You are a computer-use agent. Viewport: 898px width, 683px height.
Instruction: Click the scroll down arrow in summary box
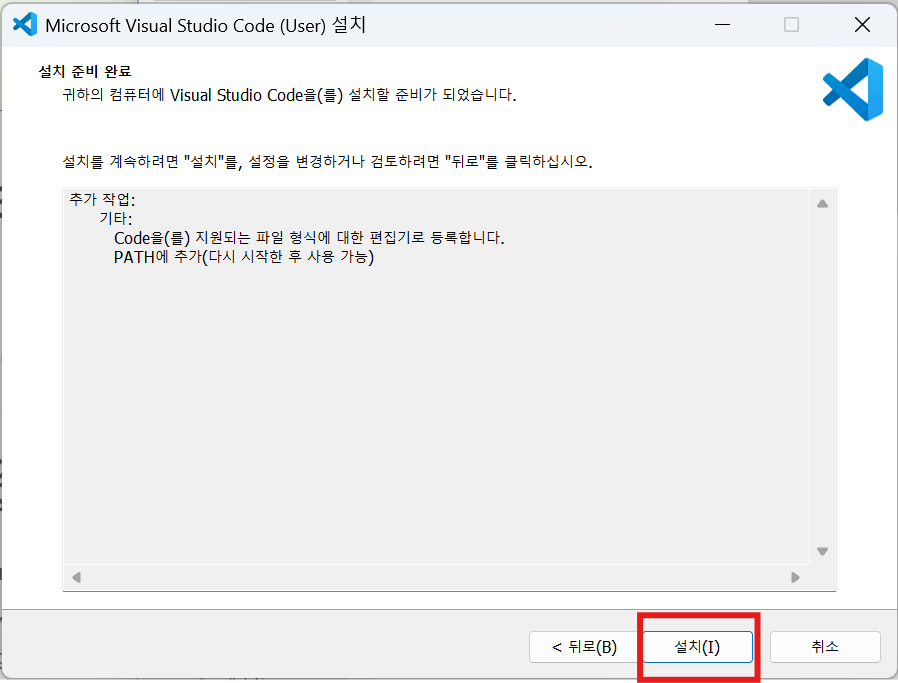[x=822, y=551]
